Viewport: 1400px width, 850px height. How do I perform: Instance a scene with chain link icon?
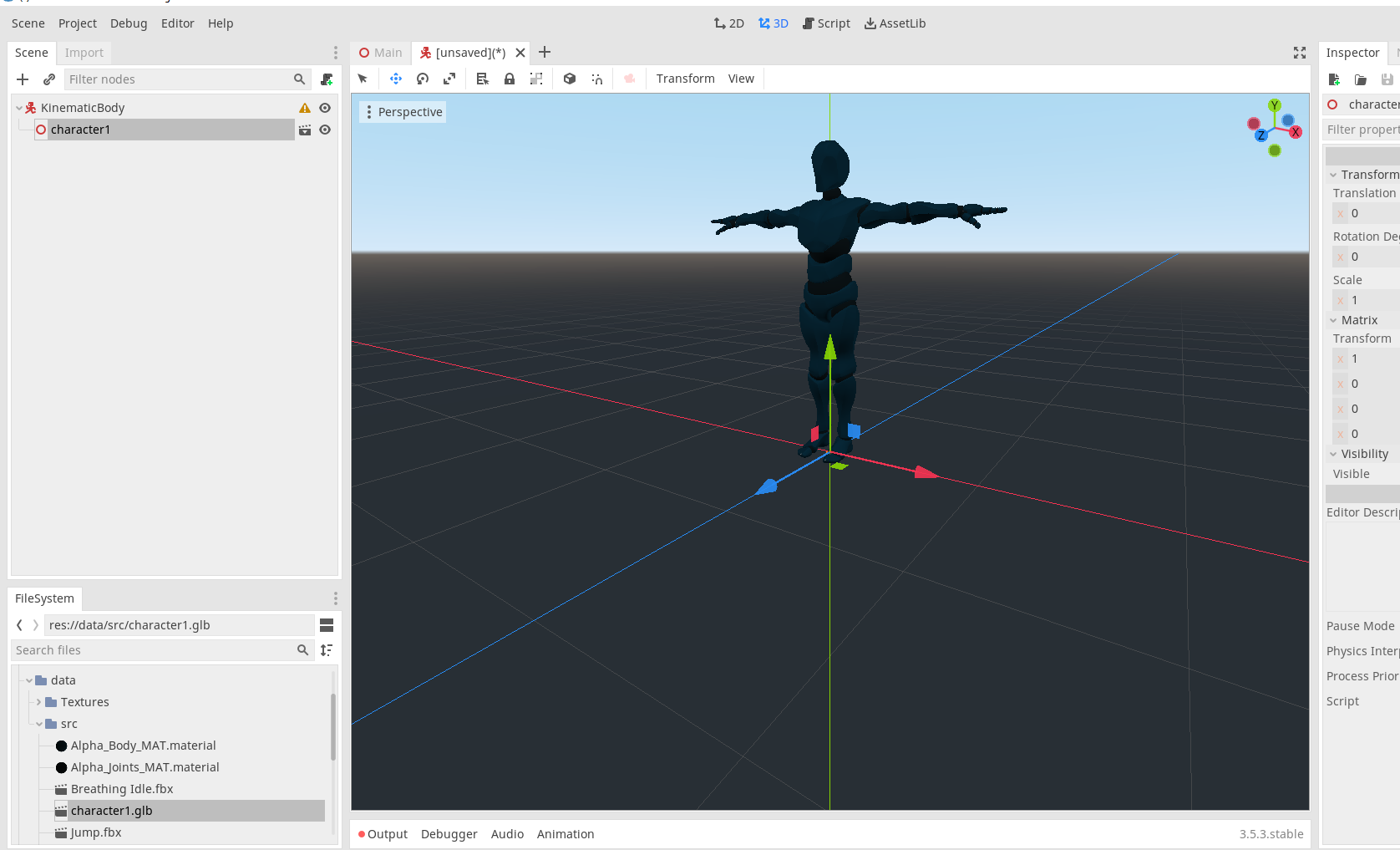[x=49, y=79]
